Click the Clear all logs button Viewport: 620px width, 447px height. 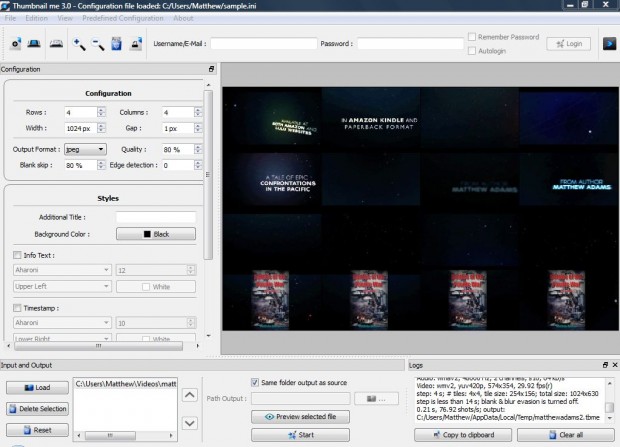coord(565,435)
